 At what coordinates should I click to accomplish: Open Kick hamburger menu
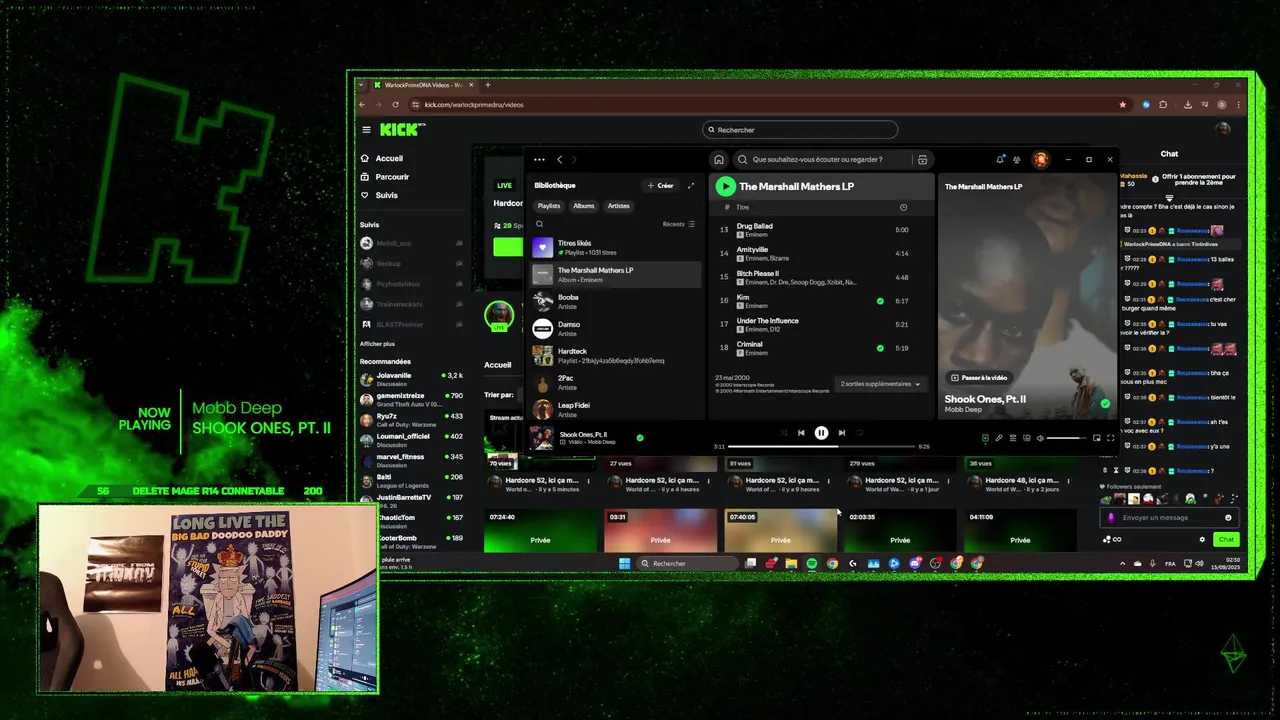pos(366,130)
